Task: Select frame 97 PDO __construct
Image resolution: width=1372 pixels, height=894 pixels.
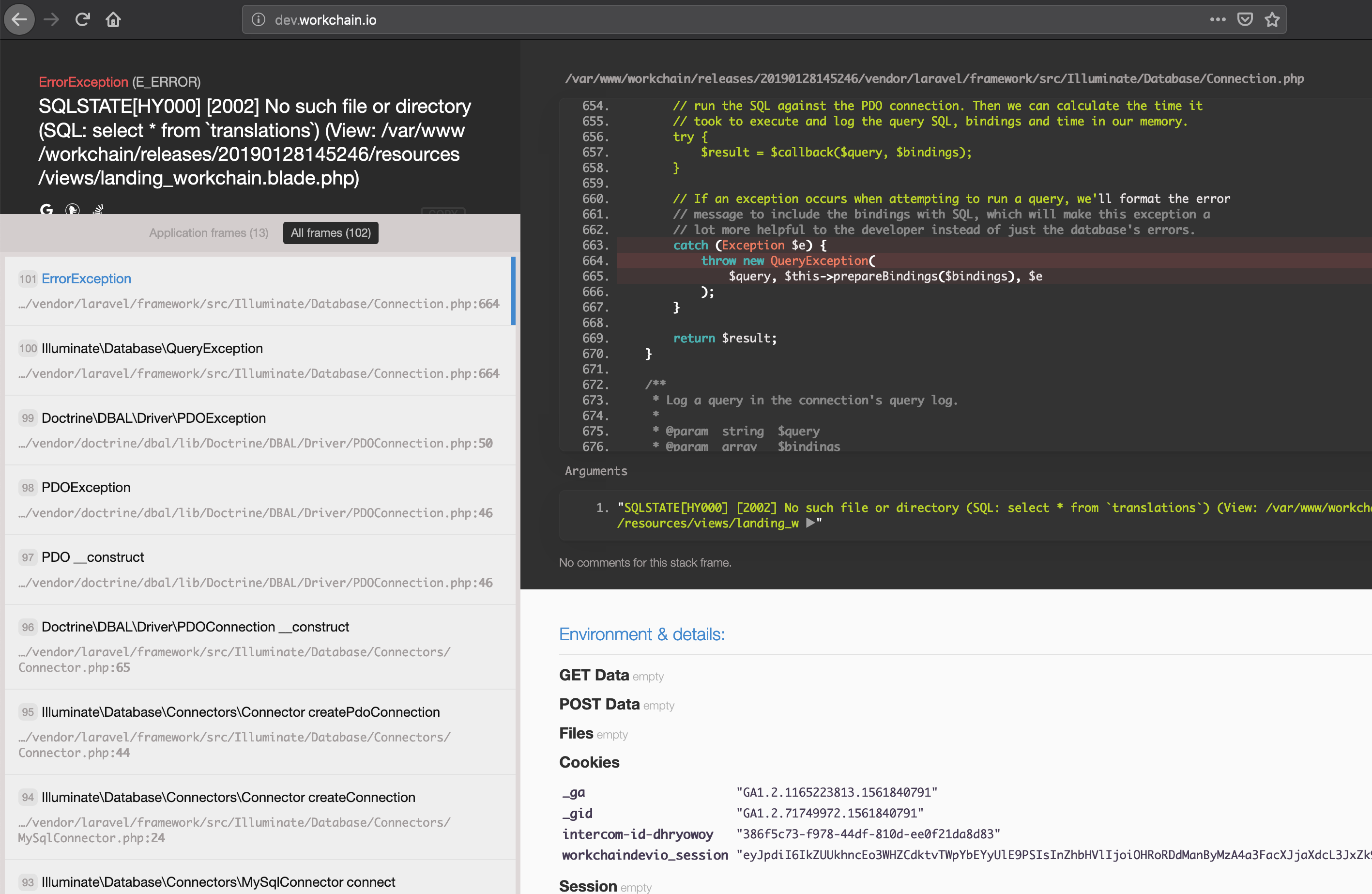Action: point(259,569)
